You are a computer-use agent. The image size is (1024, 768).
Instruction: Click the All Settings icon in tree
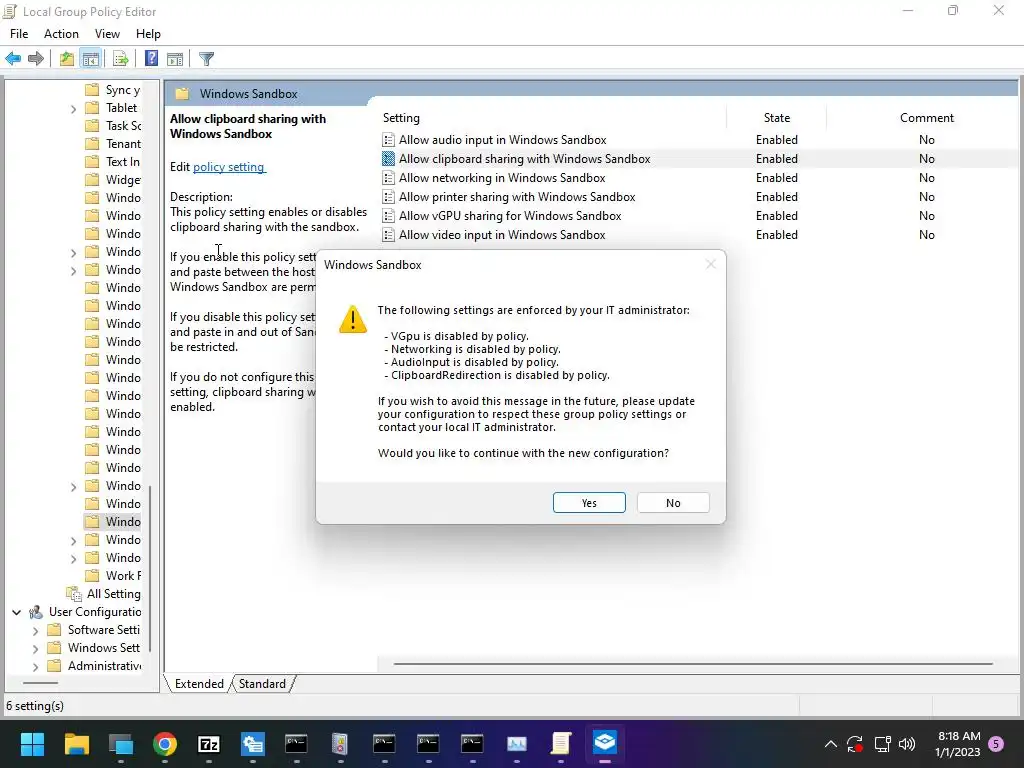tap(74, 594)
